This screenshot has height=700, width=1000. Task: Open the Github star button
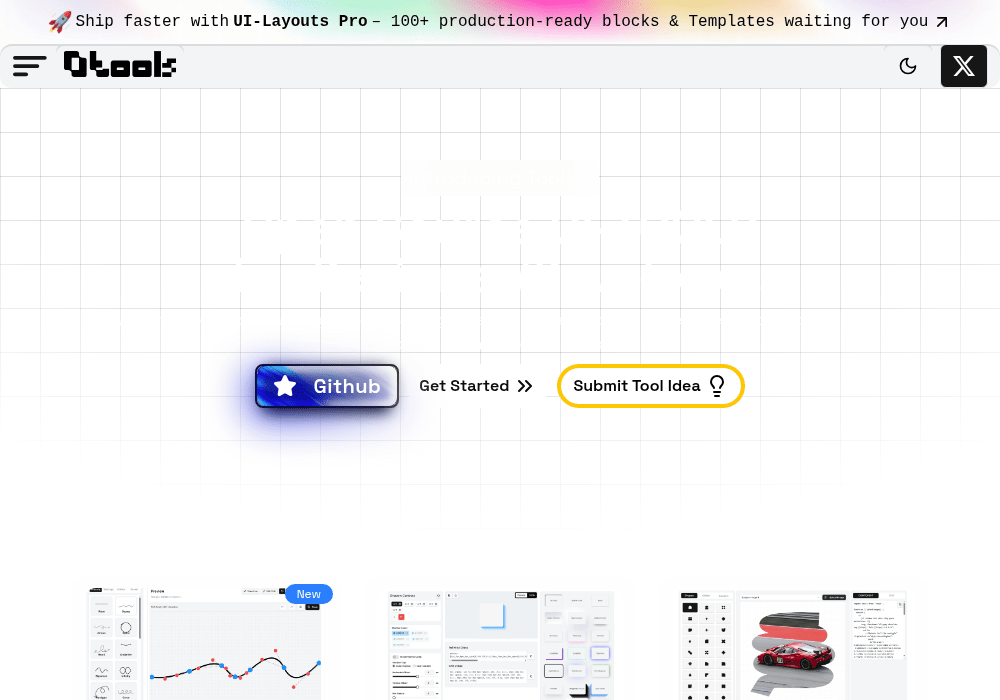click(327, 386)
